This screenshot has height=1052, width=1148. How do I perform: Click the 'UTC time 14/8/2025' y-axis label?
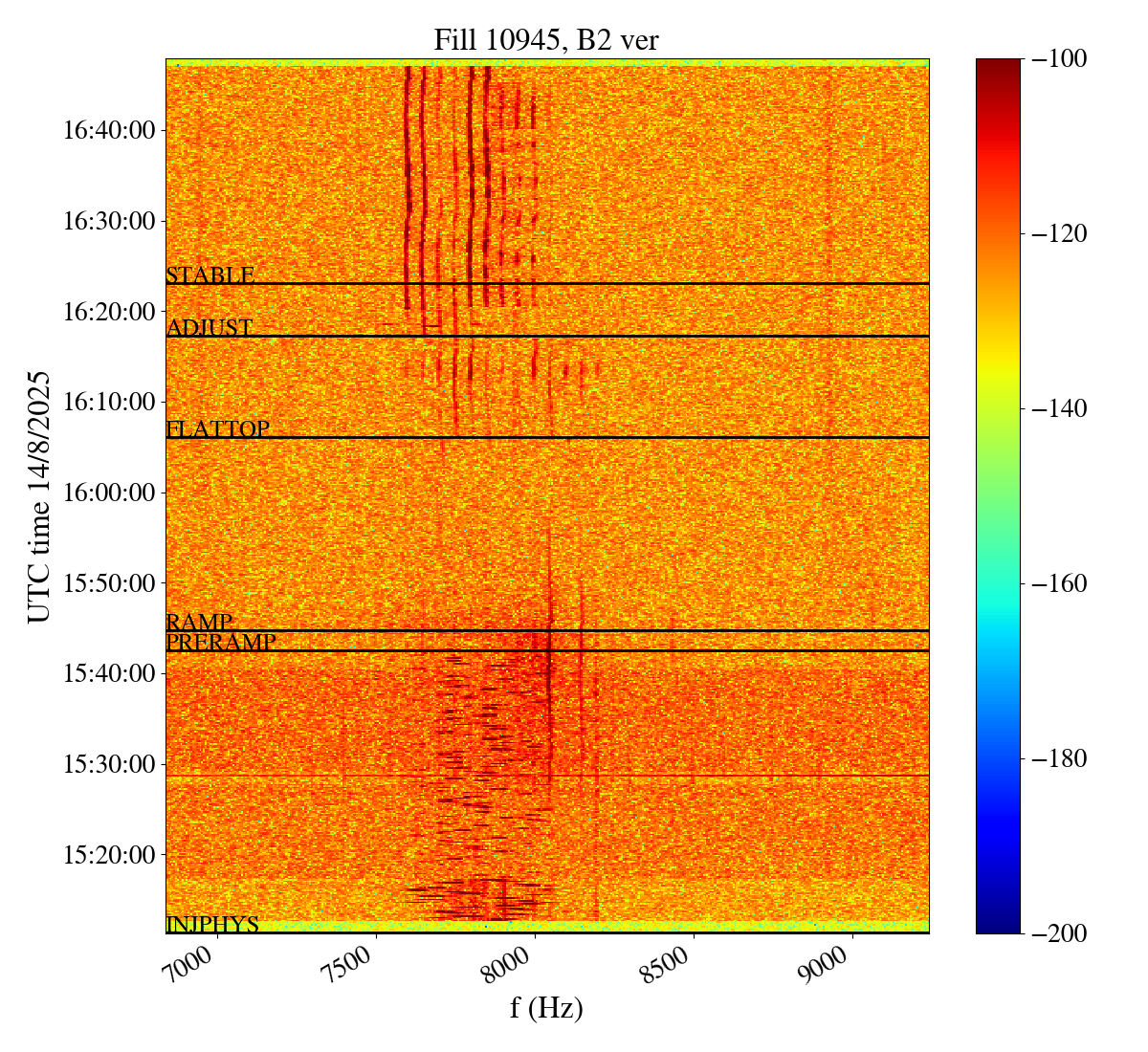point(39,495)
